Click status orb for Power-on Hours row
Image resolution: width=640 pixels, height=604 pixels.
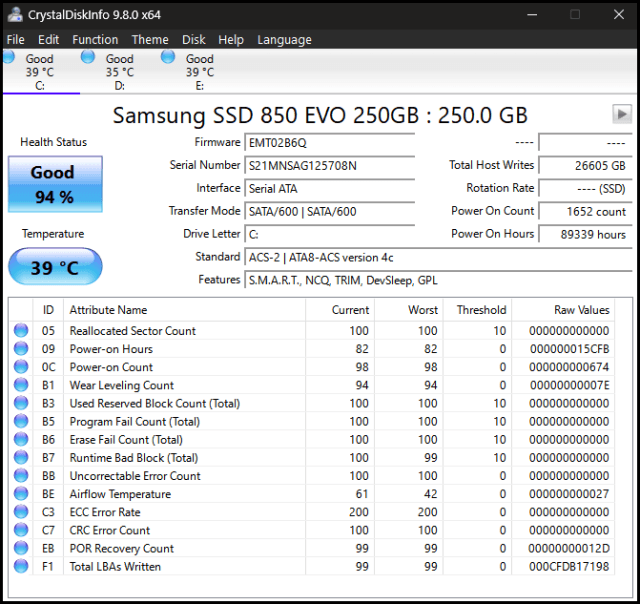tap(21, 348)
